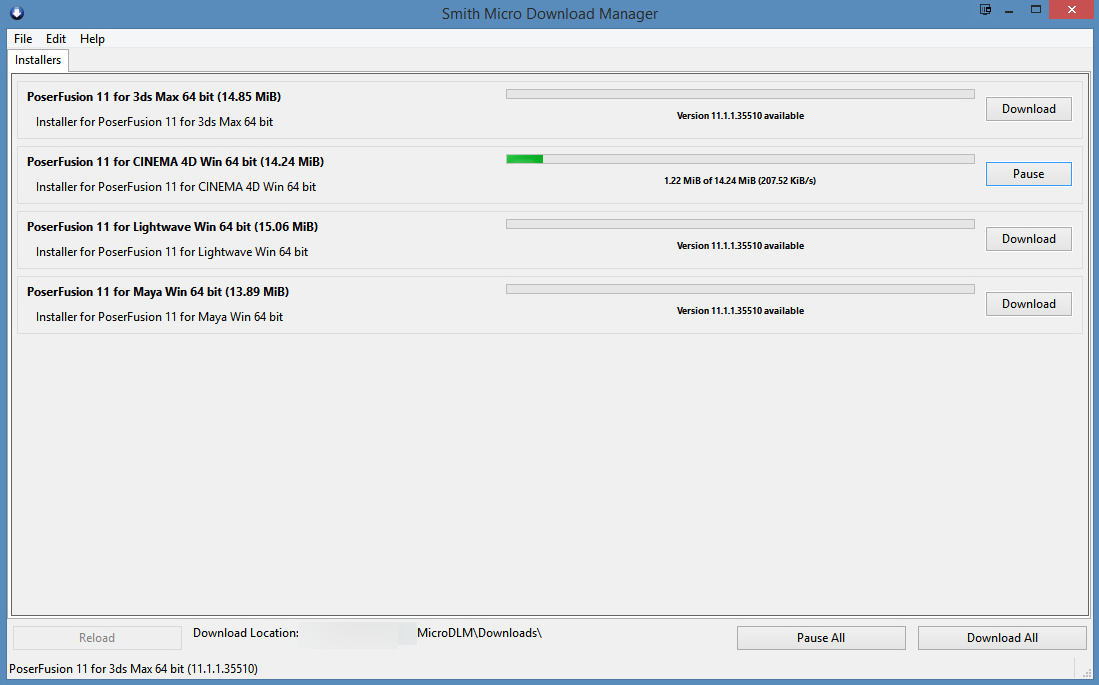Download PoserFusion 11 for 3ds Max
The image size is (1099, 685).
(x=1028, y=109)
